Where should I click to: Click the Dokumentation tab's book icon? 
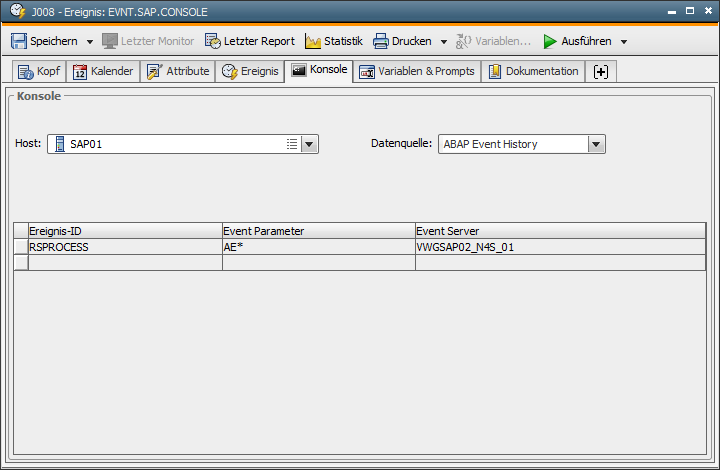coord(495,72)
